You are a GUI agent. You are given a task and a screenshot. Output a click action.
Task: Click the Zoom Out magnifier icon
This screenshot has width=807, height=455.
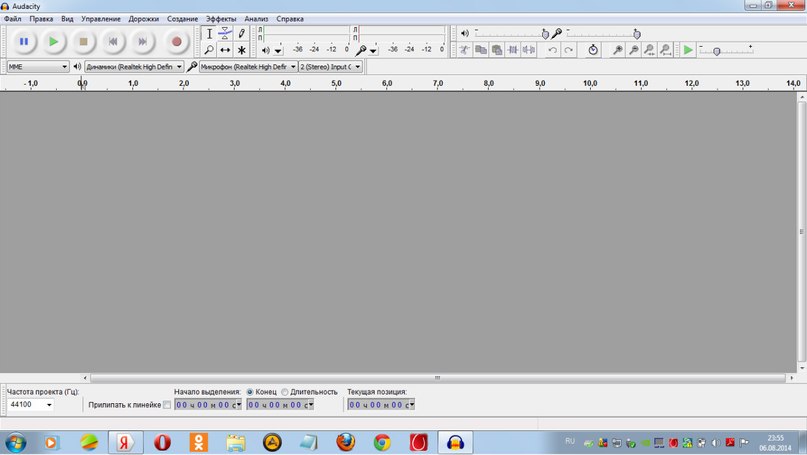tap(634, 50)
